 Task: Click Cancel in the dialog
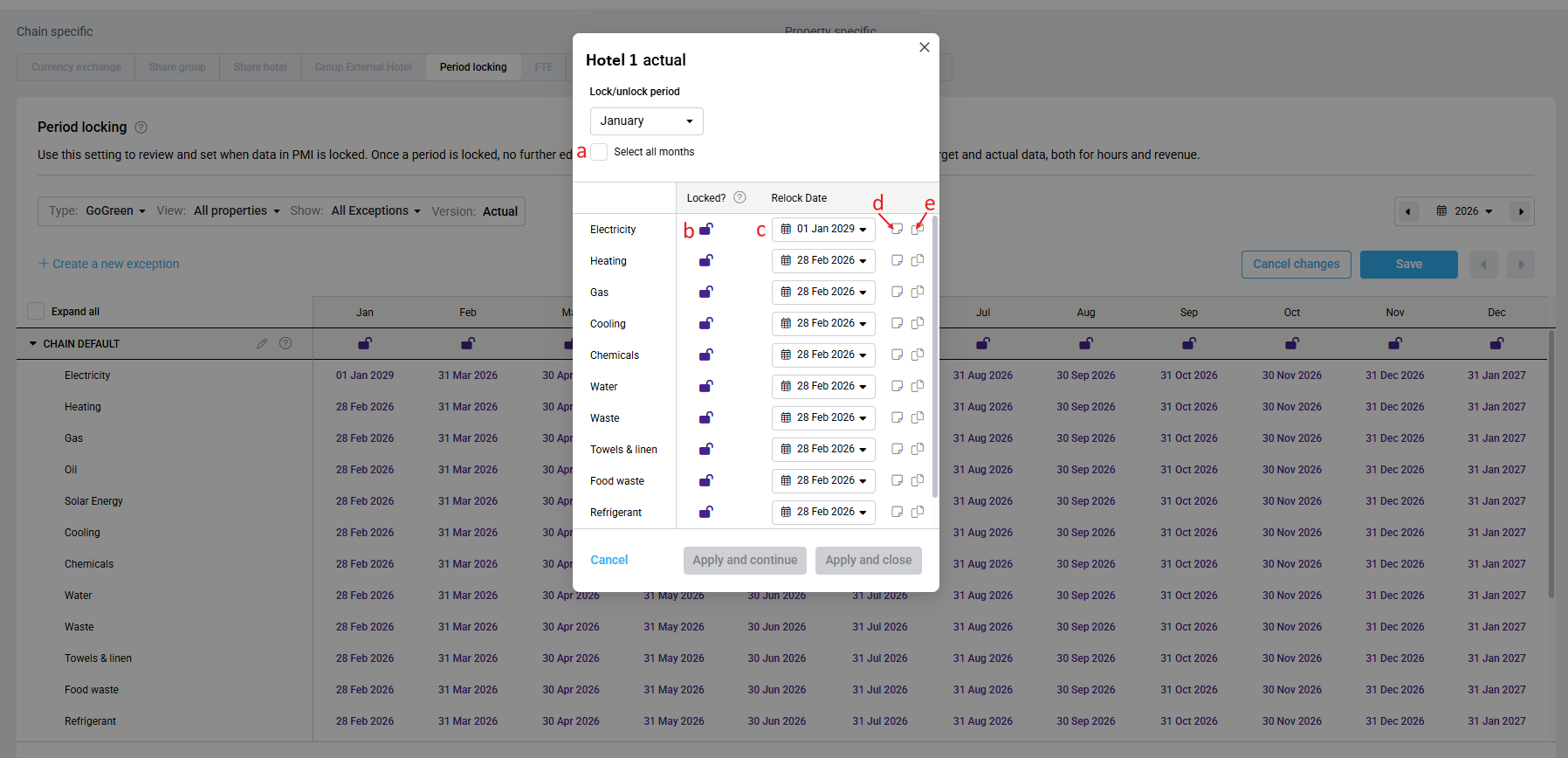click(609, 560)
